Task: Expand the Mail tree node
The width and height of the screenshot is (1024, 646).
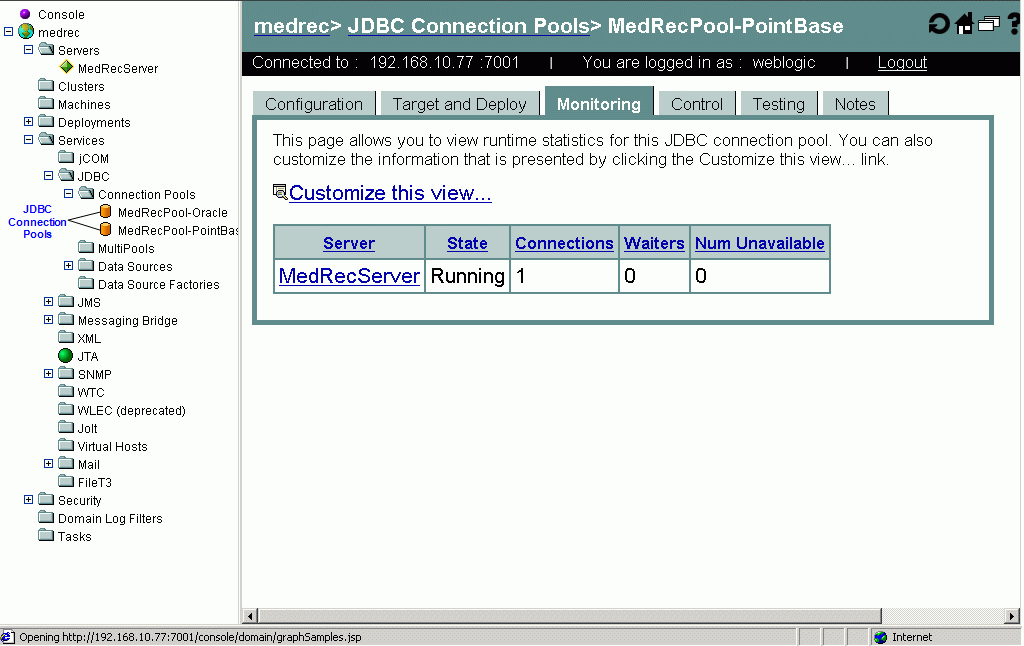Action: (x=48, y=464)
